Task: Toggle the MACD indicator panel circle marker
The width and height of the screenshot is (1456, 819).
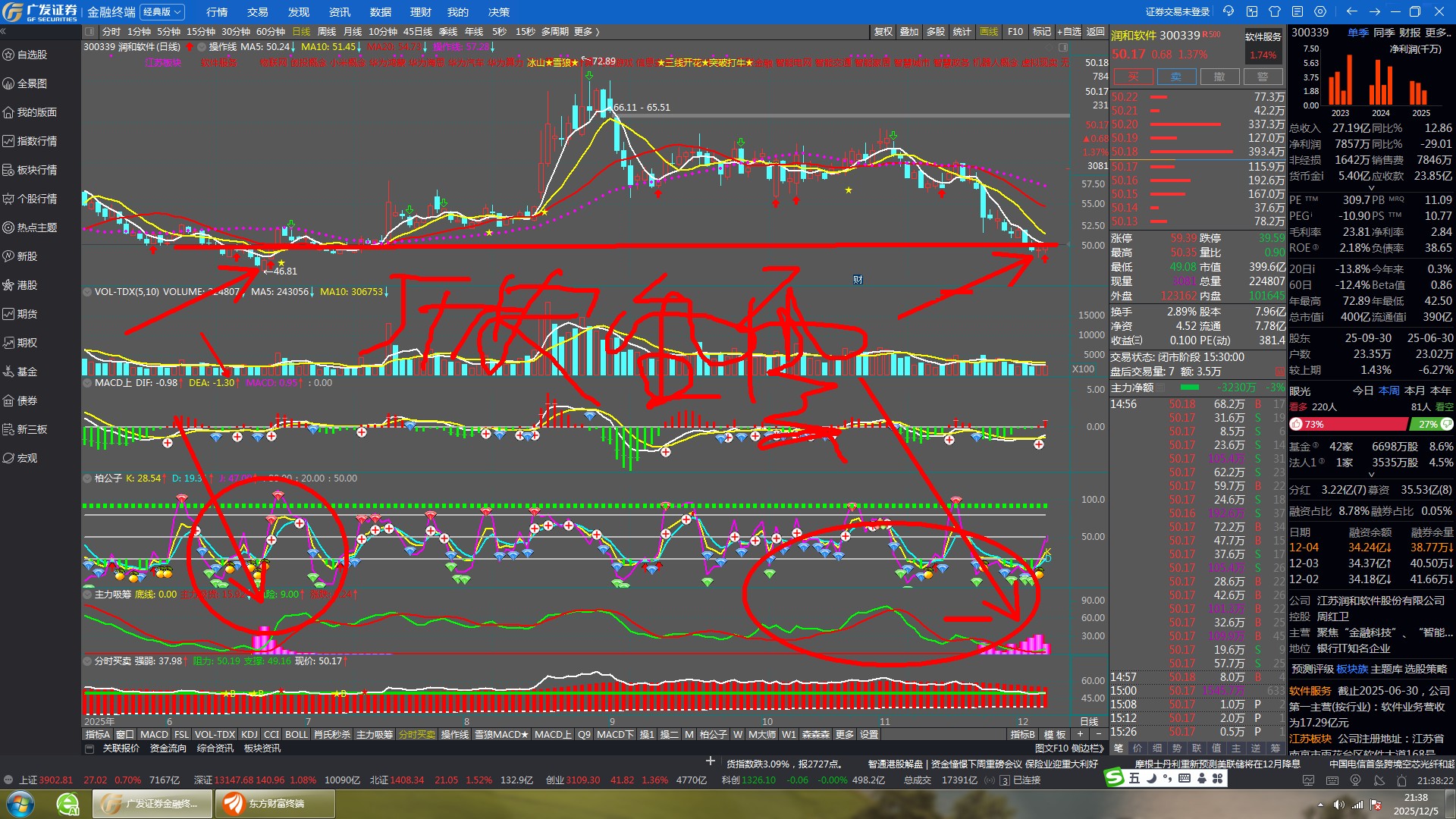Action: click(x=88, y=383)
